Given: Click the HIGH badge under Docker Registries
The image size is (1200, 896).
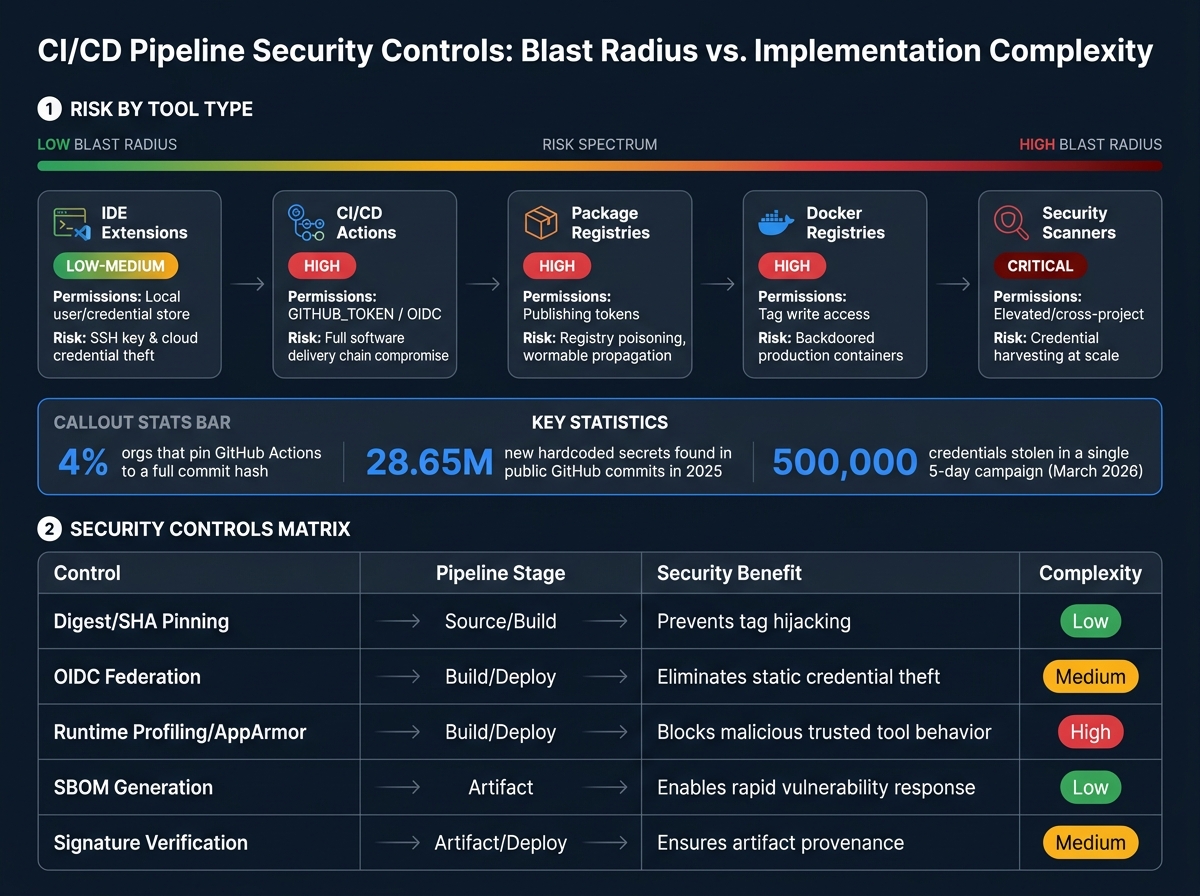Looking at the screenshot, I should (792, 266).
